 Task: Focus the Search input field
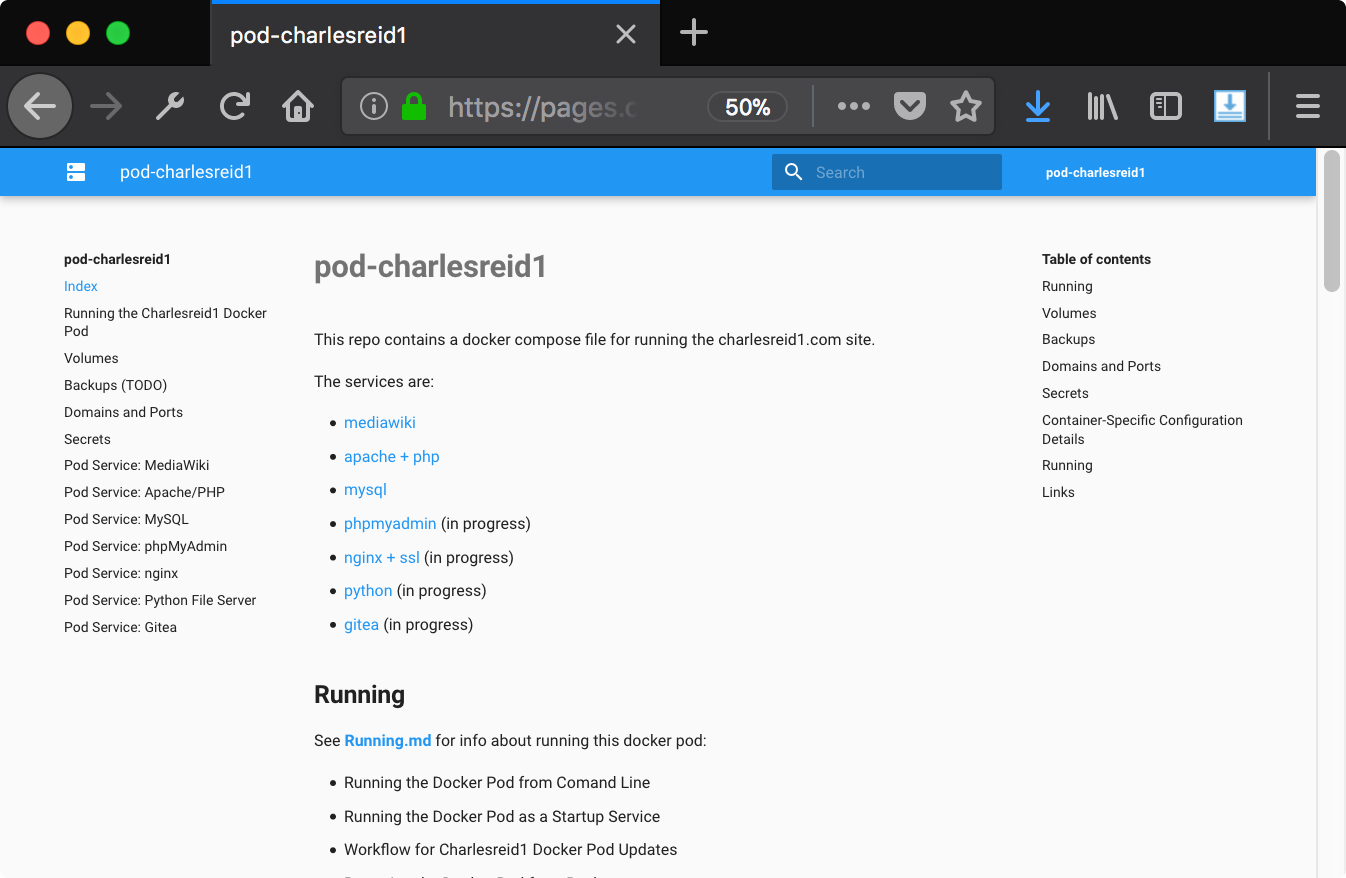[x=887, y=172]
